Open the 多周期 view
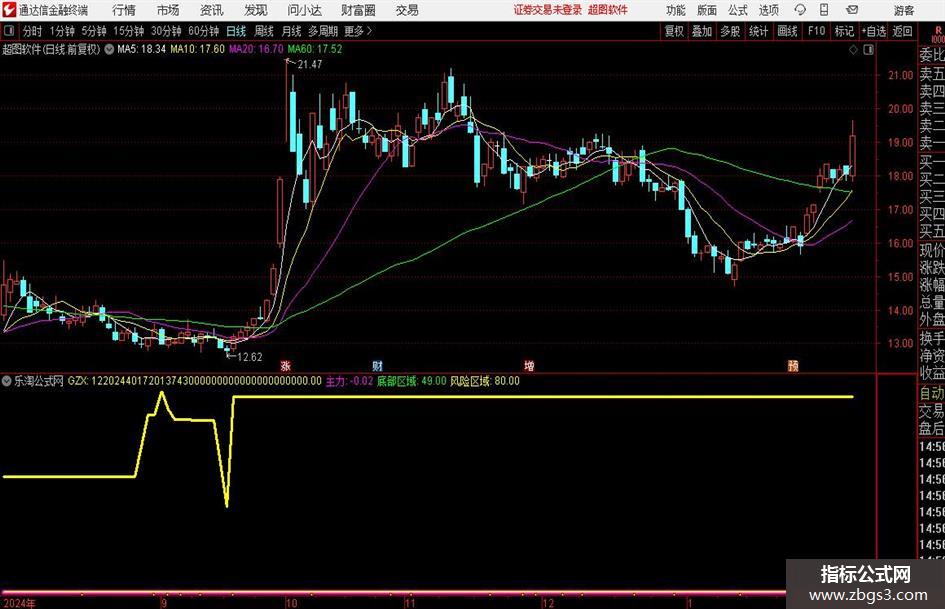This screenshot has height=609, width=945. 323,31
